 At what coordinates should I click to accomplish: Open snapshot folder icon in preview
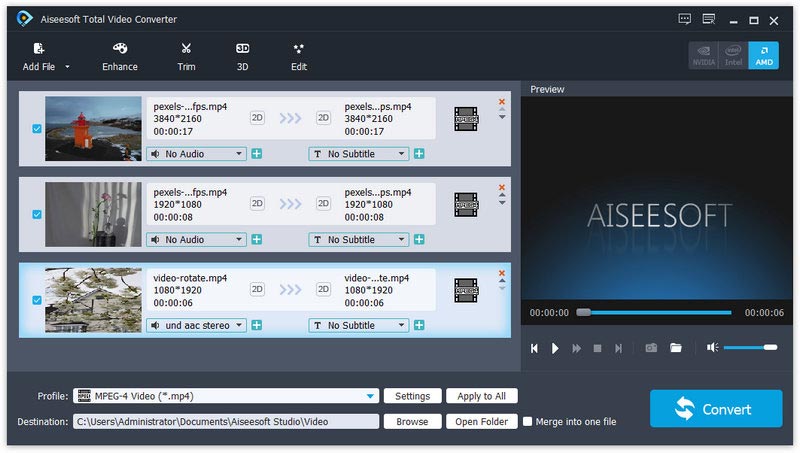(x=676, y=348)
